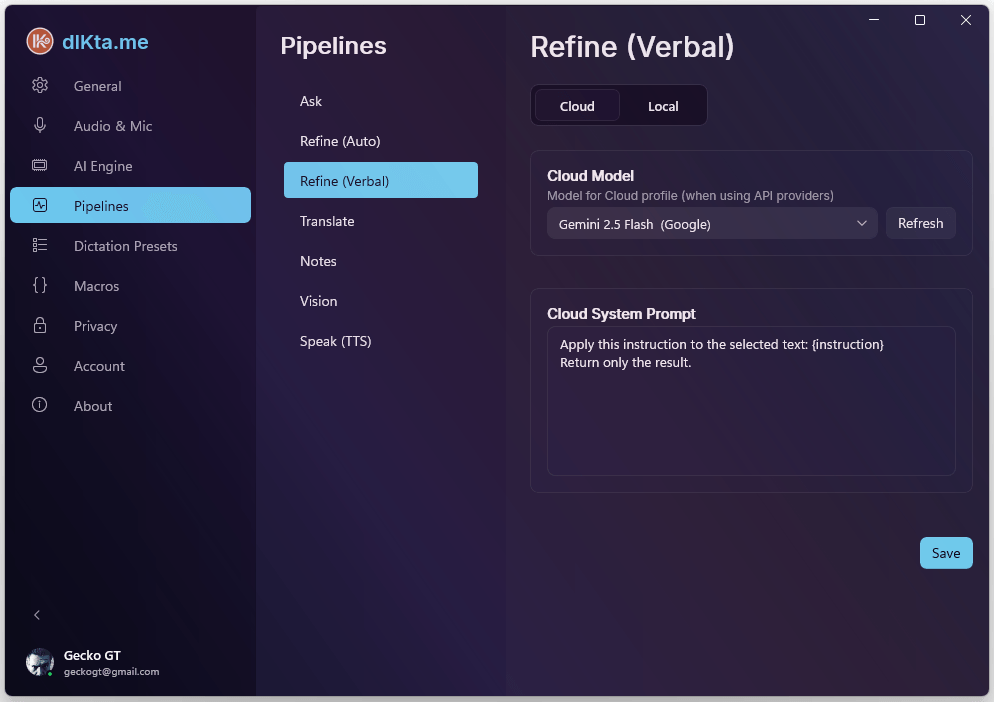The height and width of the screenshot is (702, 994).
Task: Collapse the sidebar with the left chevron
Action: pos(37,615)
